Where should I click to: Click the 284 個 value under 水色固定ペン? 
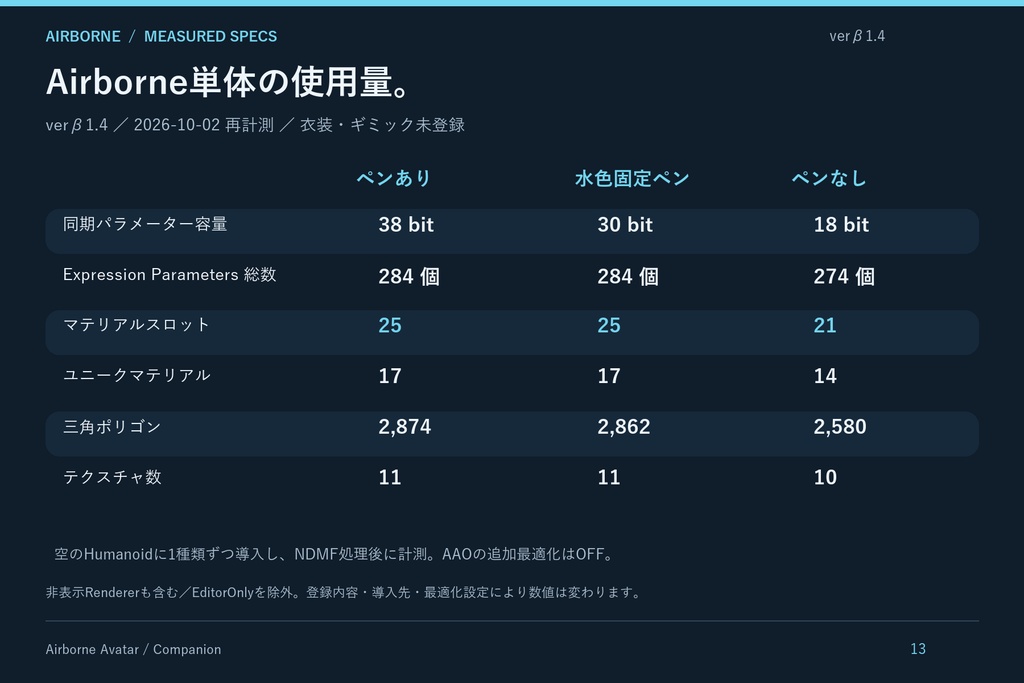[x=628, y=276]
